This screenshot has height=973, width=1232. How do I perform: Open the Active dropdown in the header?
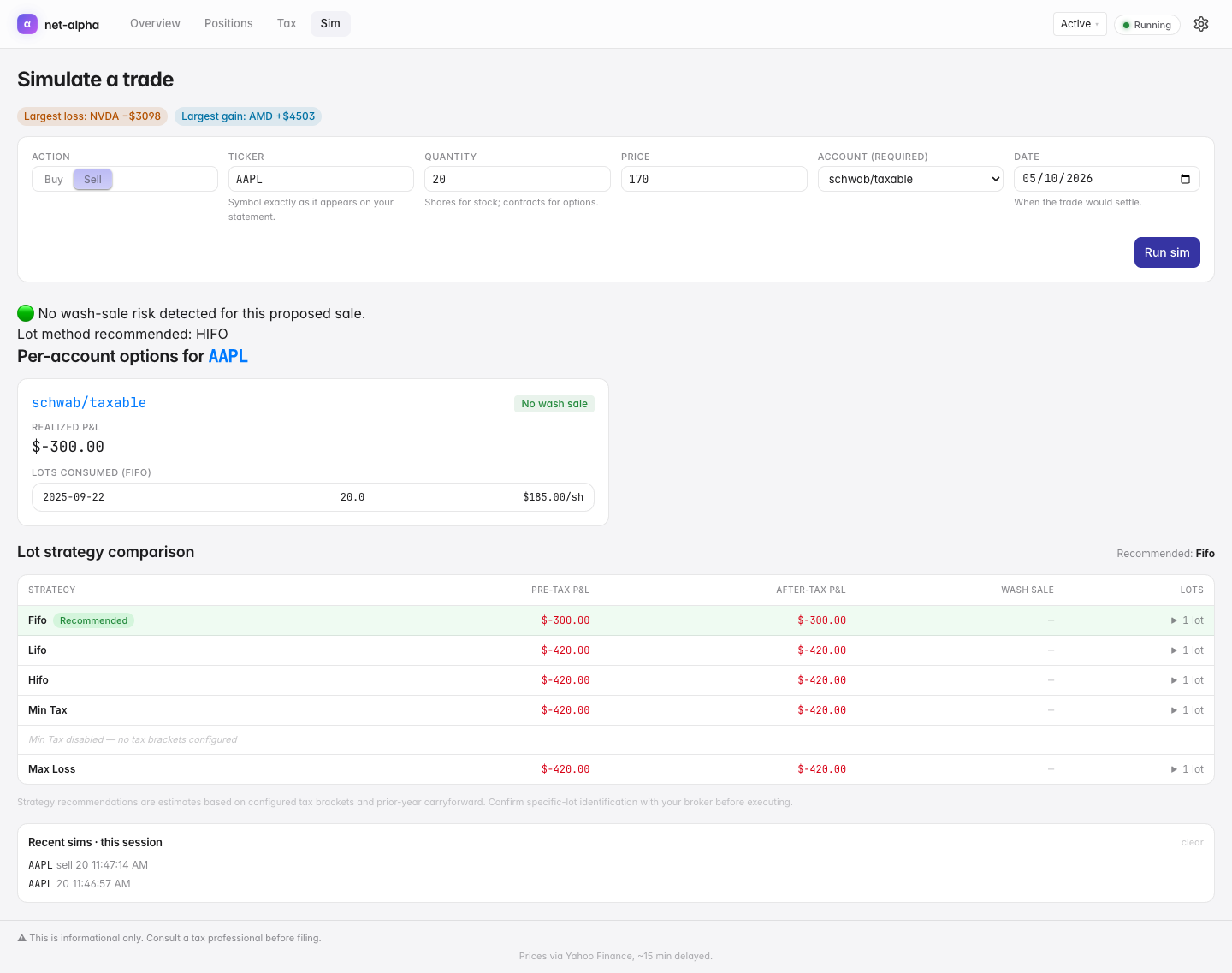pyautogui.click(x=1080, y=24)
